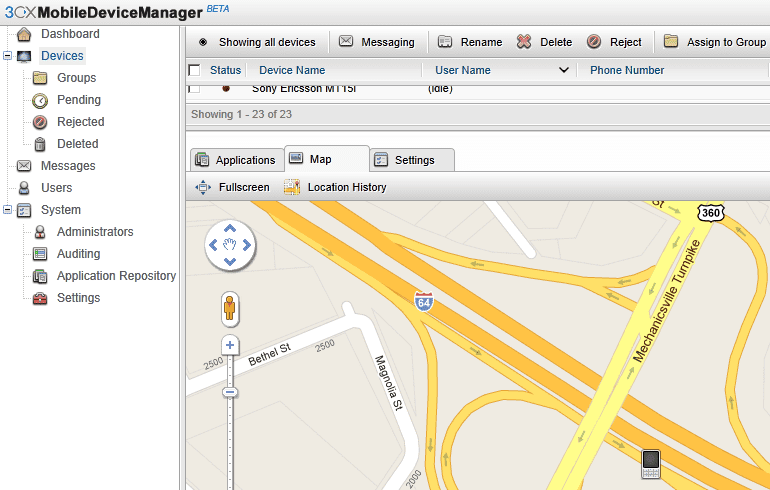This screenshot has width=770, height=490.
Task: Switch to the Applications tab
Action: click(x=235, y=160)
